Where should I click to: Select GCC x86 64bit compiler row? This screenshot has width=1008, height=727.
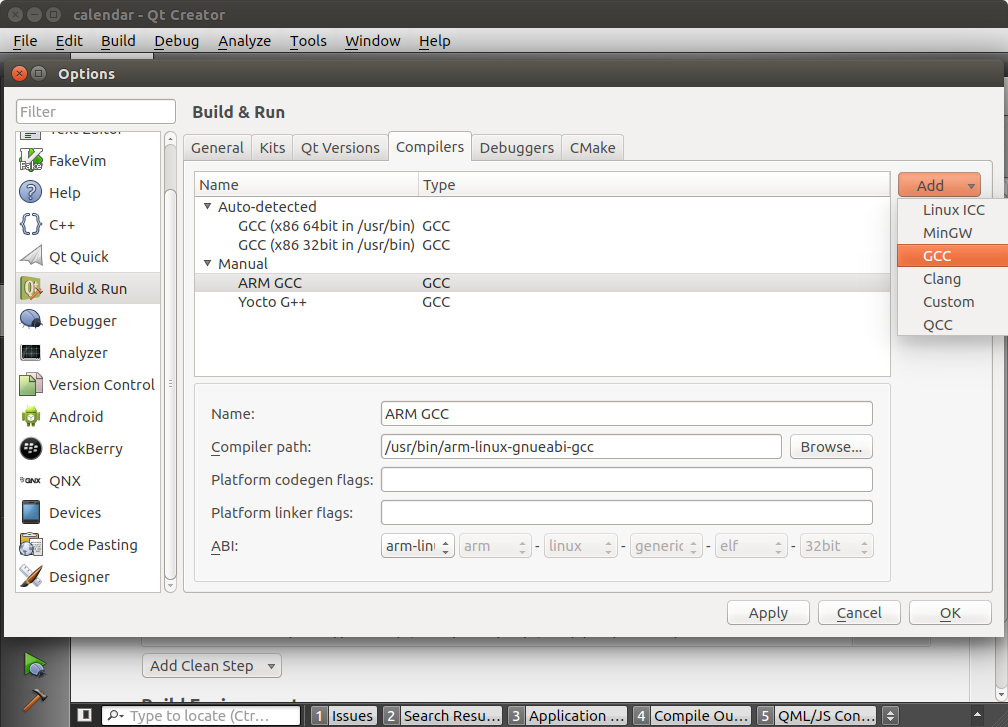click(x=543, y=226)
